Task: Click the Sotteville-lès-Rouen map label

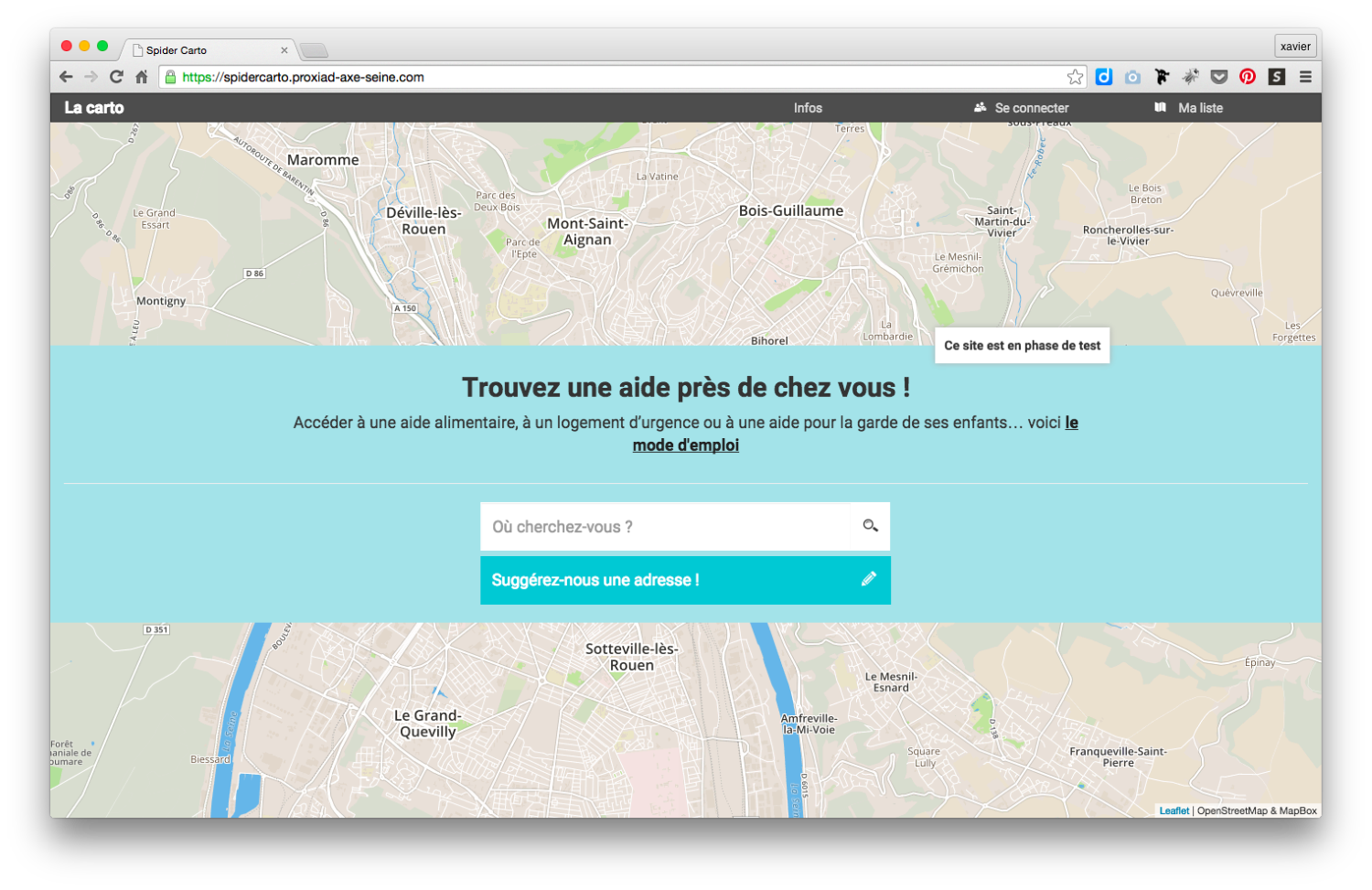Action: tap(632, 657)
